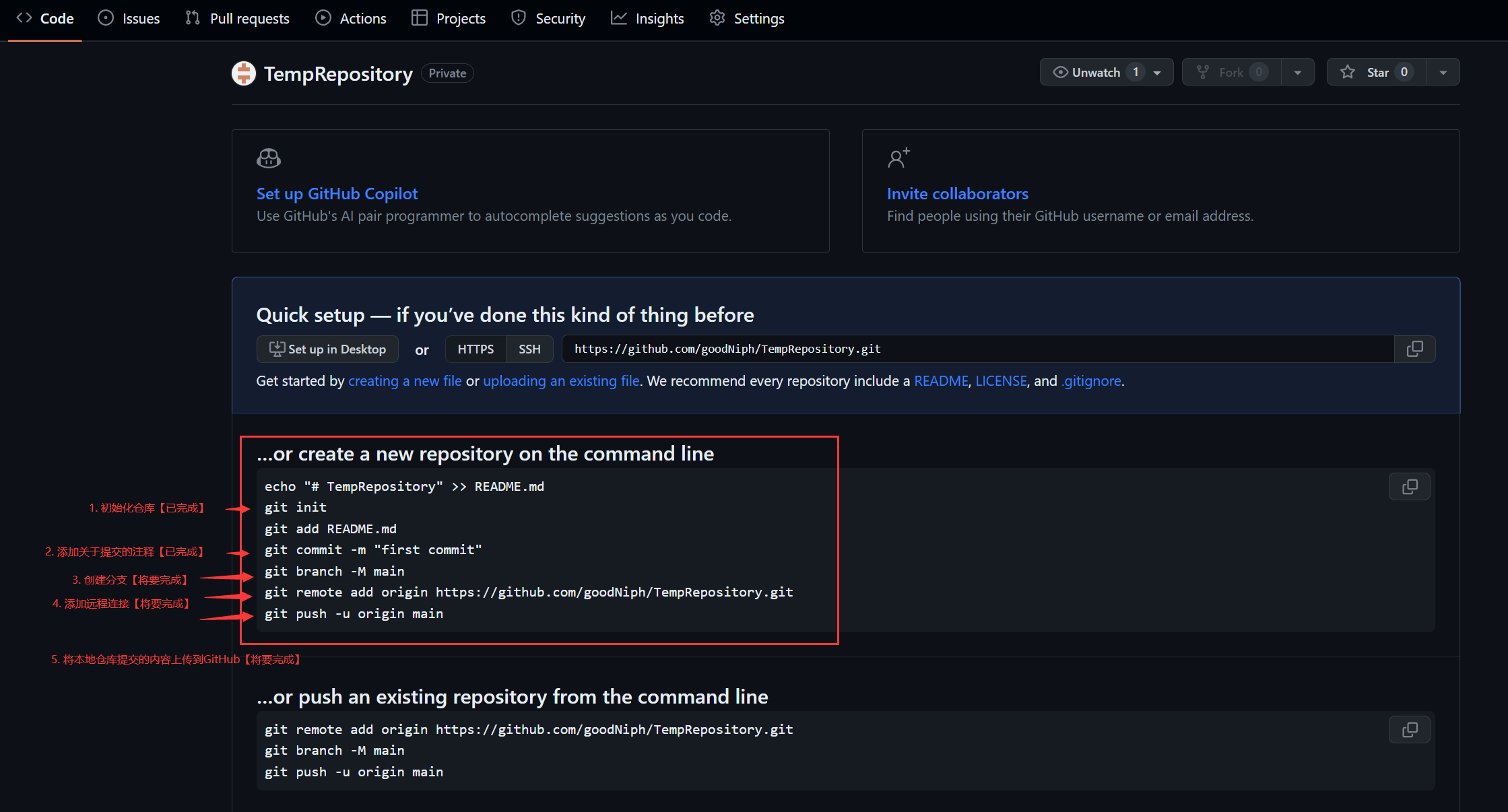The image size is (1508, 812).
Task: Open the Pull requests tab
Action: (x=237, y=19)
